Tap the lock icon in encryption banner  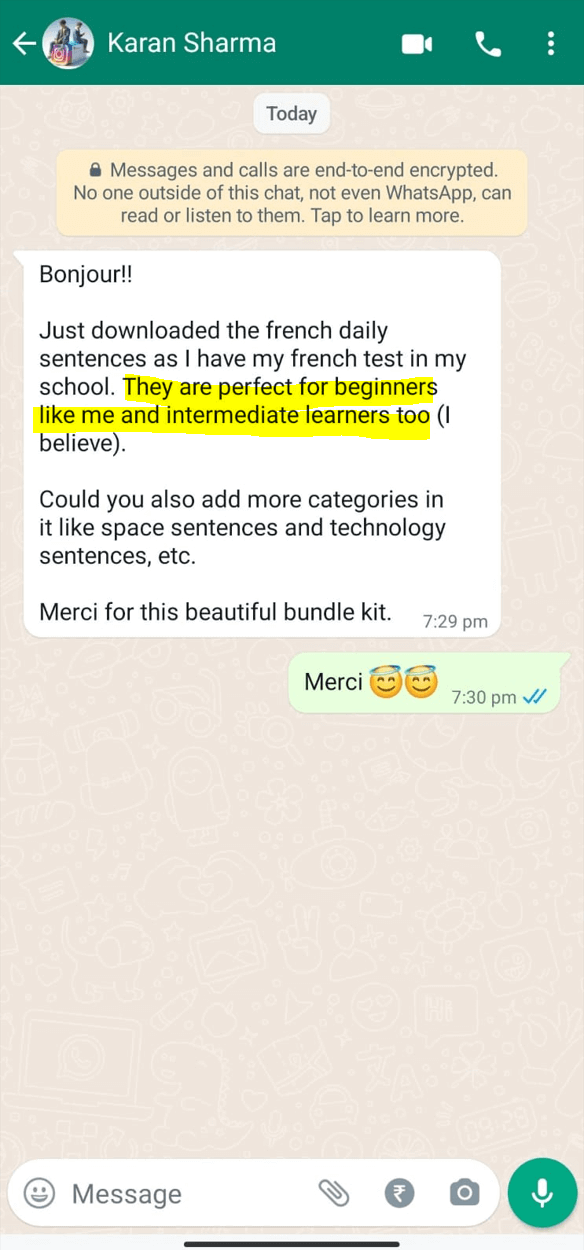95,170
